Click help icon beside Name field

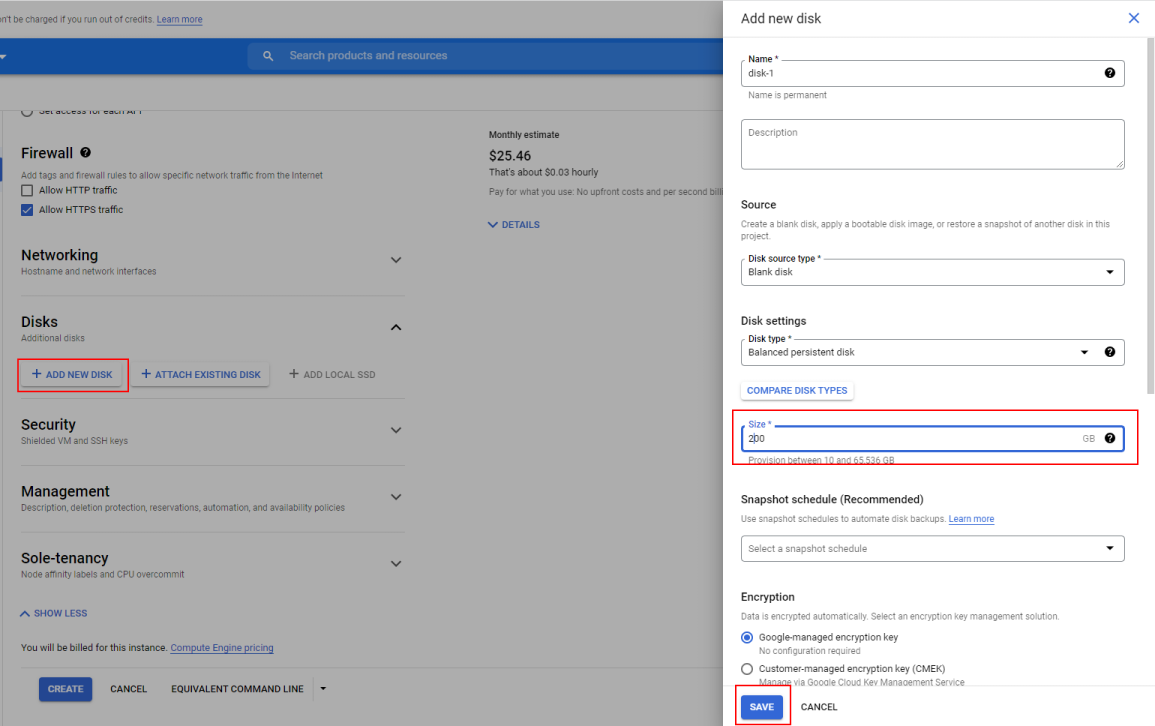[1109, 73]
